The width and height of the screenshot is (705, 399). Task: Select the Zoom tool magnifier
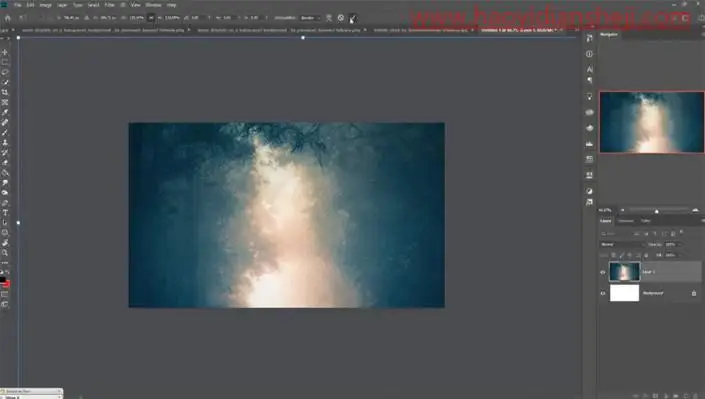pos(5,252)
